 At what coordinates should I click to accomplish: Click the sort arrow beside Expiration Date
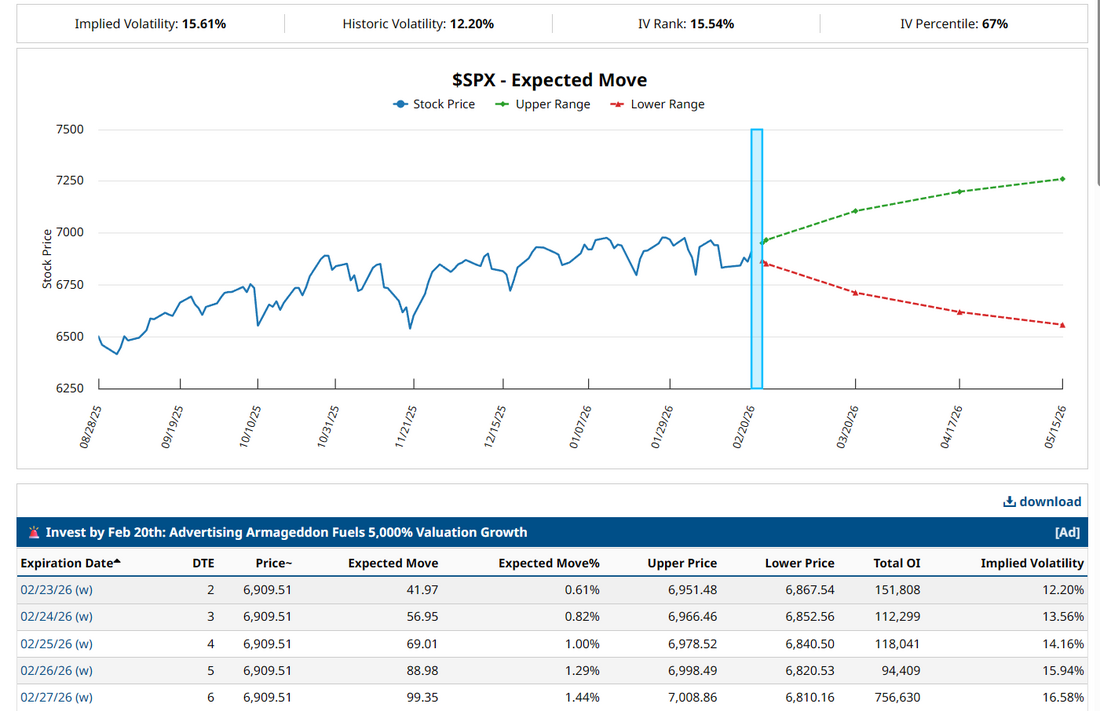pyautogui.click(x=118, y=562)
